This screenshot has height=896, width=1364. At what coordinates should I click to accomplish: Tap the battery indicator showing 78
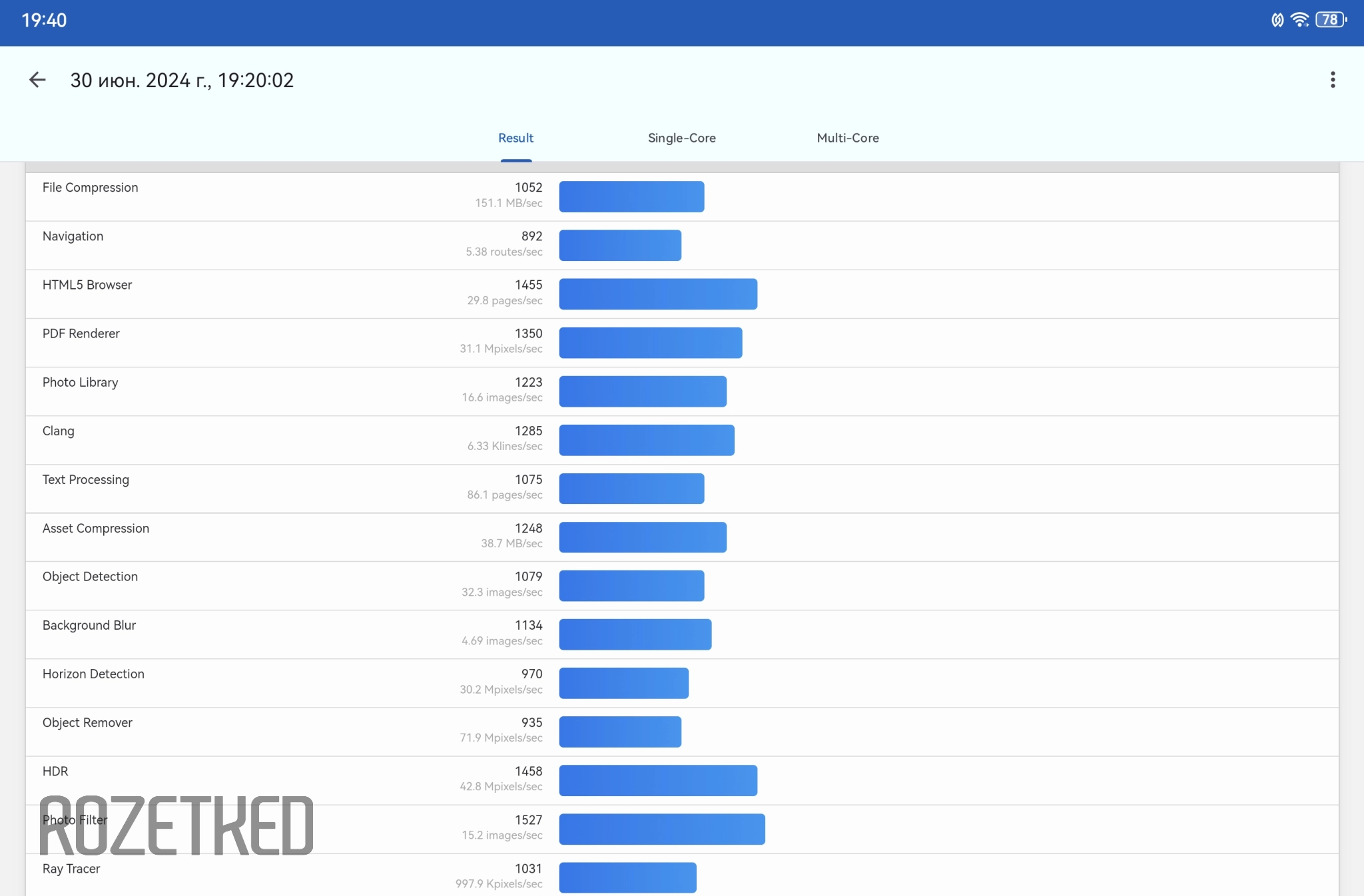1331,20
